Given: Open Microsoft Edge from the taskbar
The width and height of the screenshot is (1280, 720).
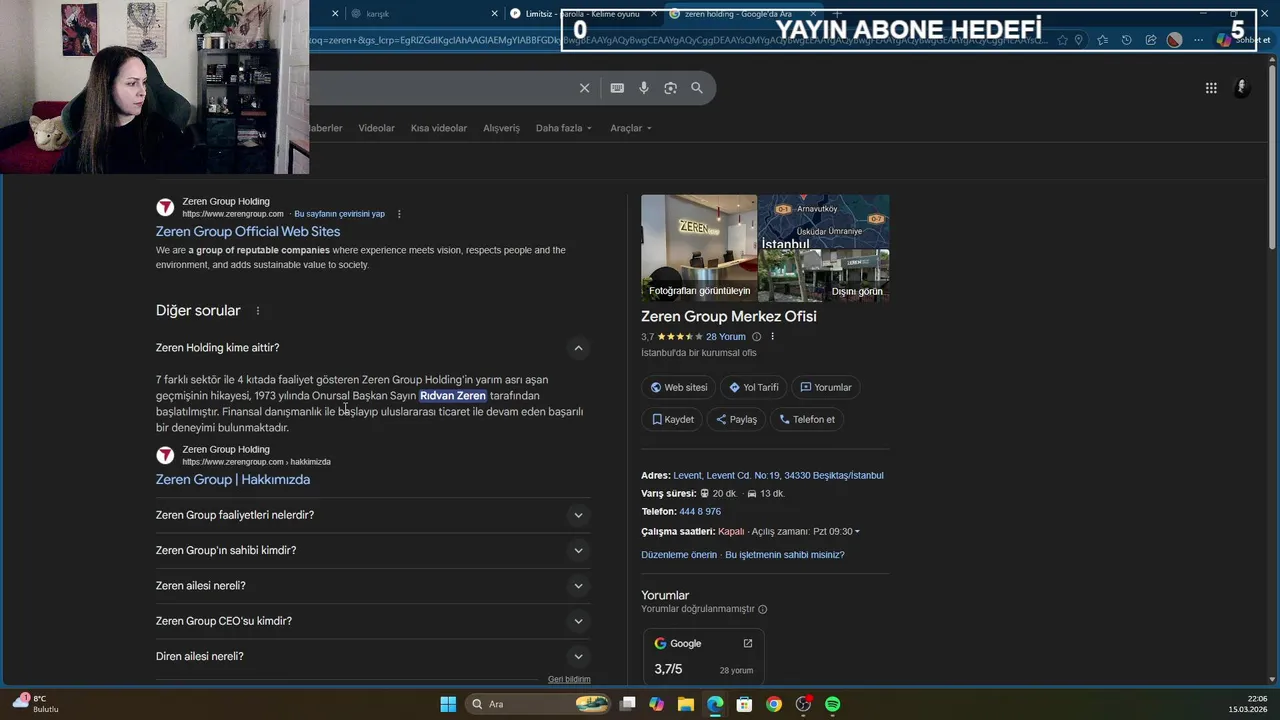Looking at the screenshot, I should pos(715,704).
